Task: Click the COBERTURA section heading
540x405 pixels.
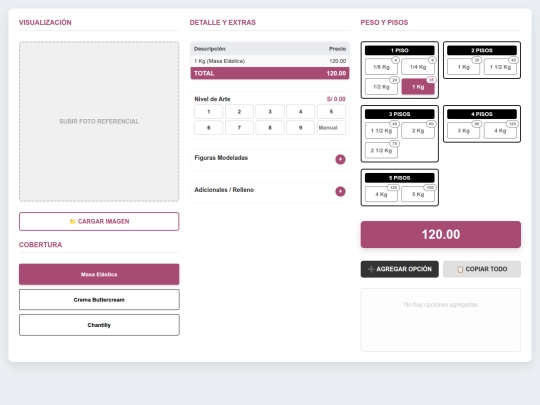Action: [41, 245]
